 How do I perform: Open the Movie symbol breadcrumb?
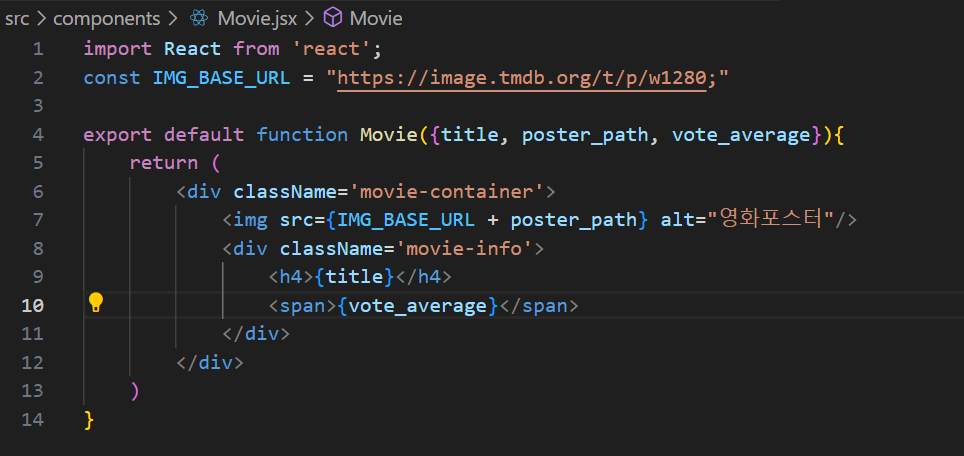point(376,18)
